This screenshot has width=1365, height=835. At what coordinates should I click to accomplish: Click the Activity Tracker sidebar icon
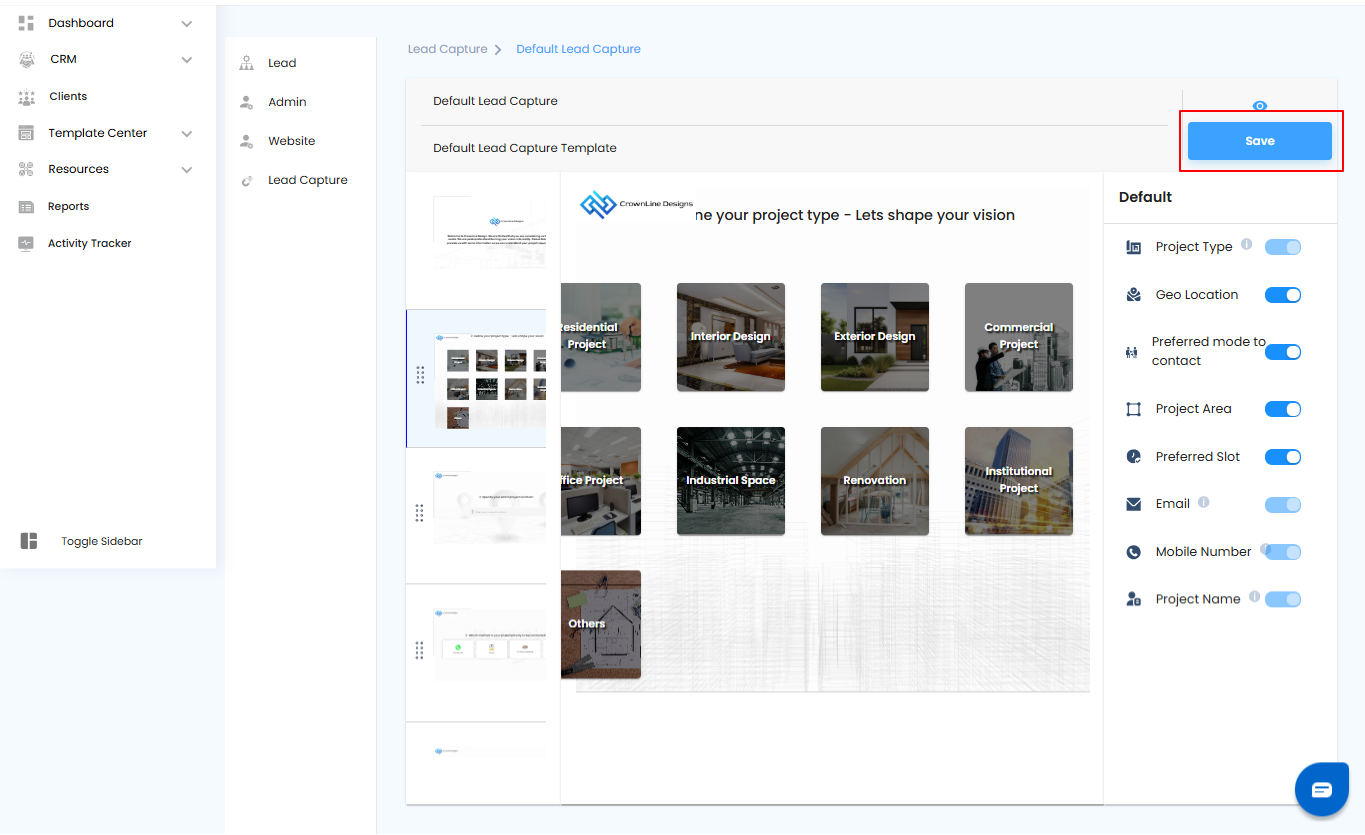click(x=27, y=244)
